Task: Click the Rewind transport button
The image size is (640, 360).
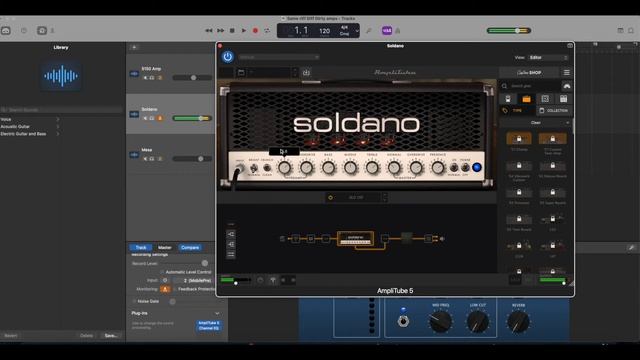Action: 209,31
